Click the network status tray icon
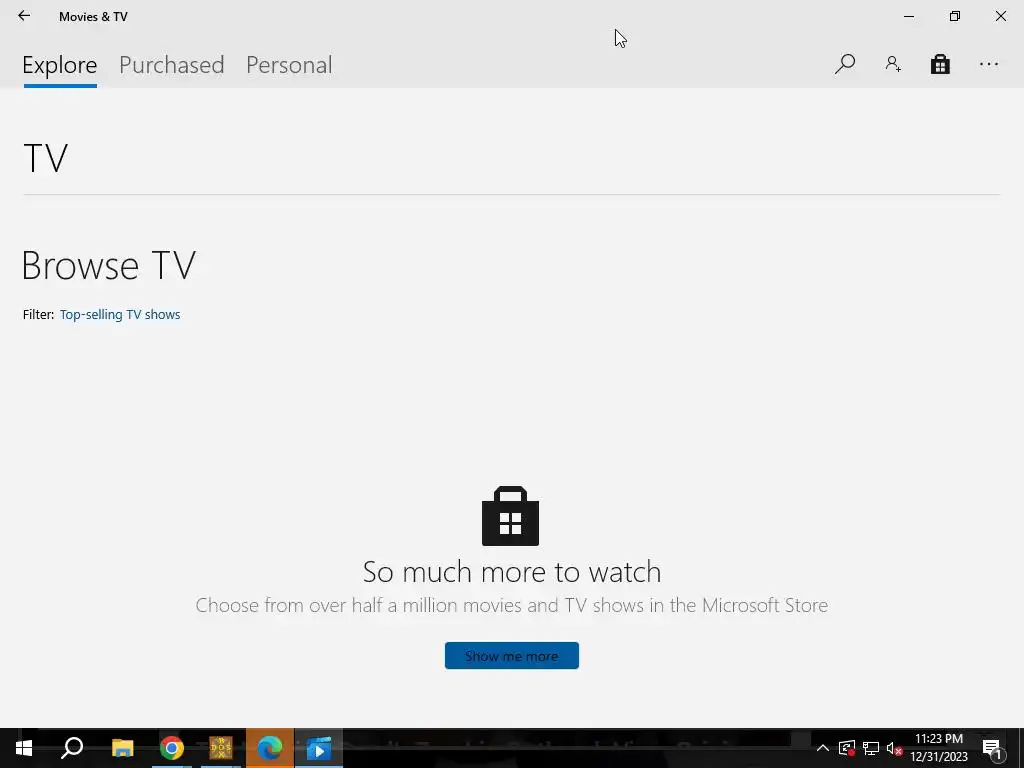The height and width of the screenshot is (768, 1024). click(871, 748)
